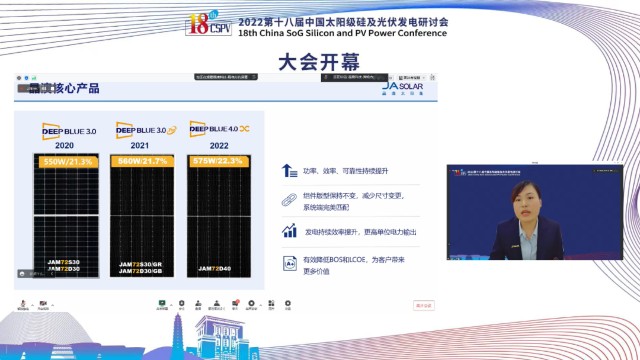Expand the arrow beside the record button
This screenshot has width=640, height=360.
pyautogui.click(x=260, y=305)
